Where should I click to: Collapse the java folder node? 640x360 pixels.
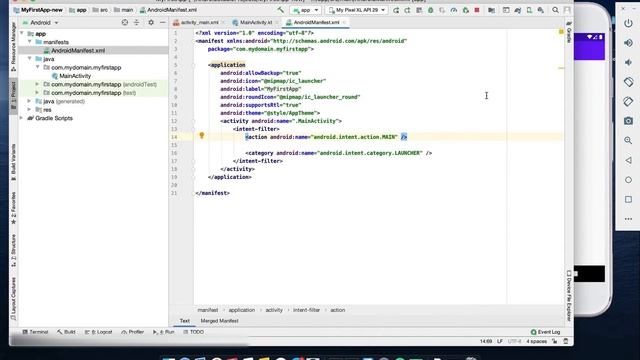click(30, 59)
